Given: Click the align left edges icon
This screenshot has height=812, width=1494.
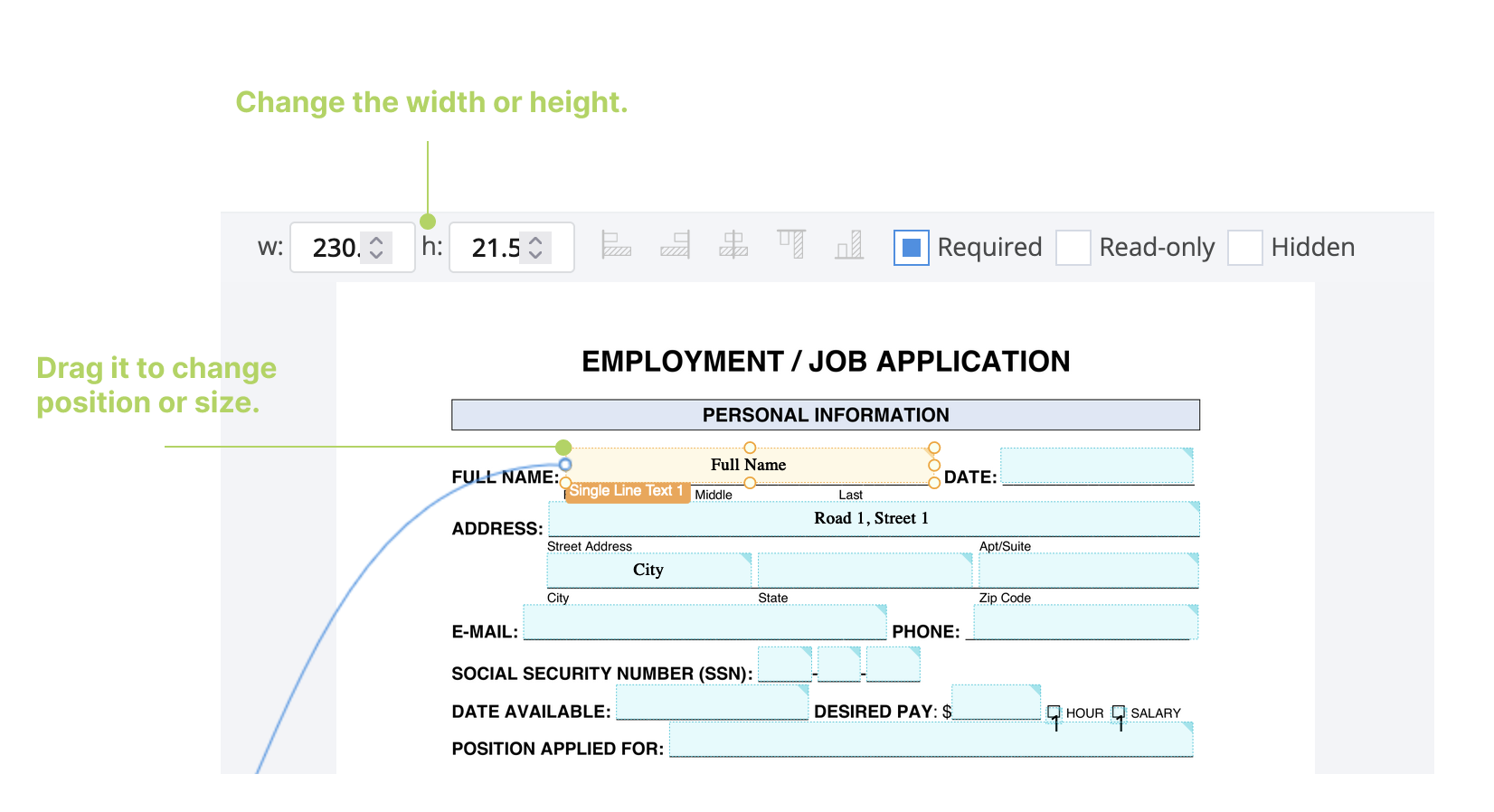Looking at the screenshot, I should (616, 245).
